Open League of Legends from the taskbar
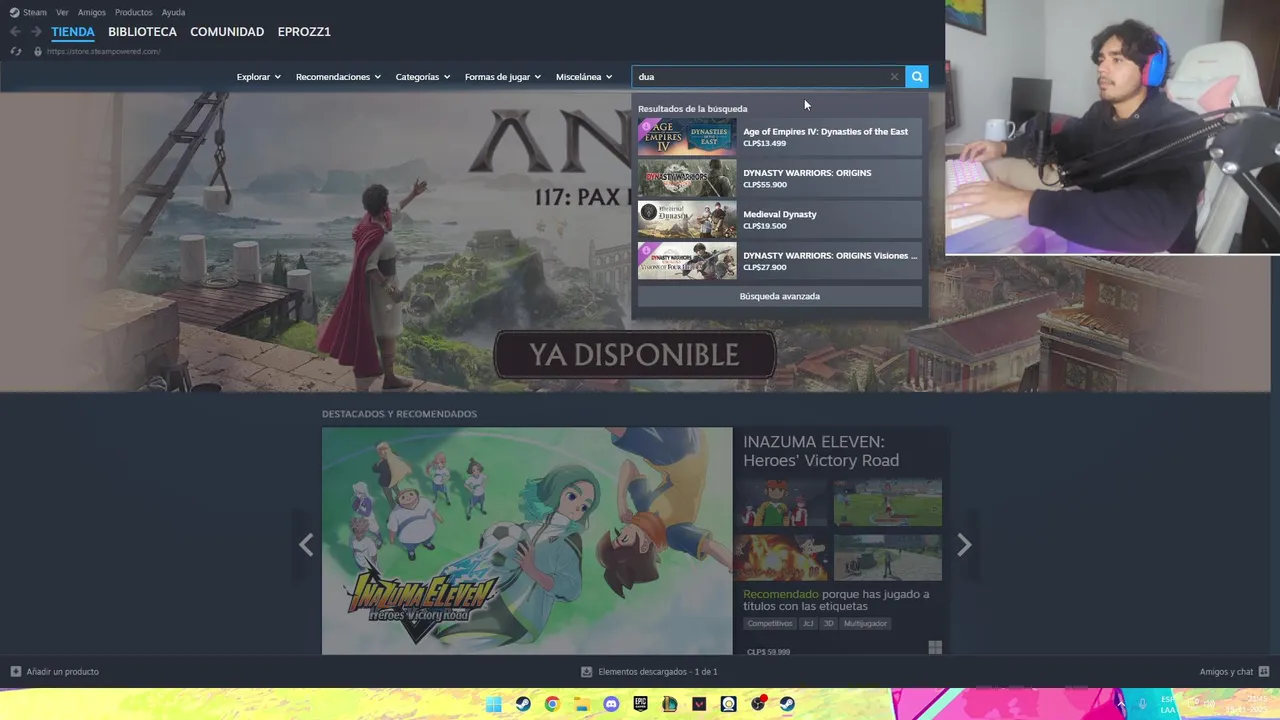This screenshot has width=1280, height=720. pos(670,704)
